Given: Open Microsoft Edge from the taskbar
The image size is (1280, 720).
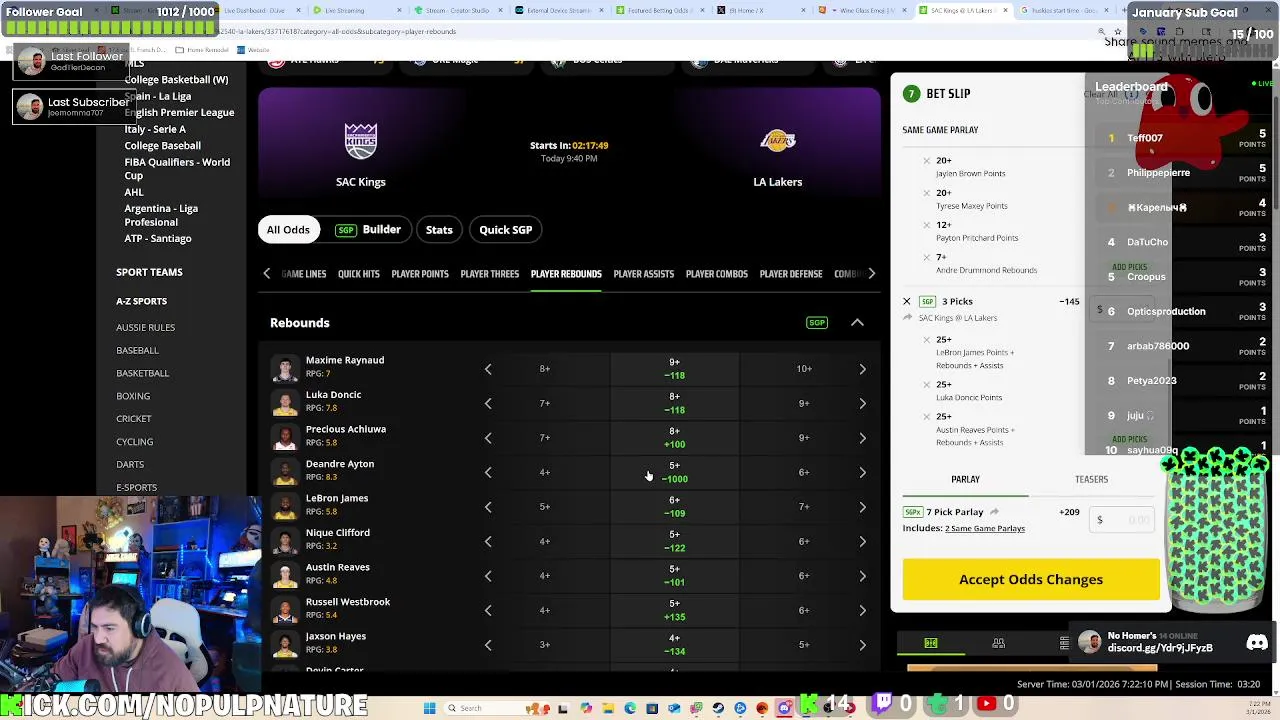Looking at the screenshot, I should tap(630, 708).
